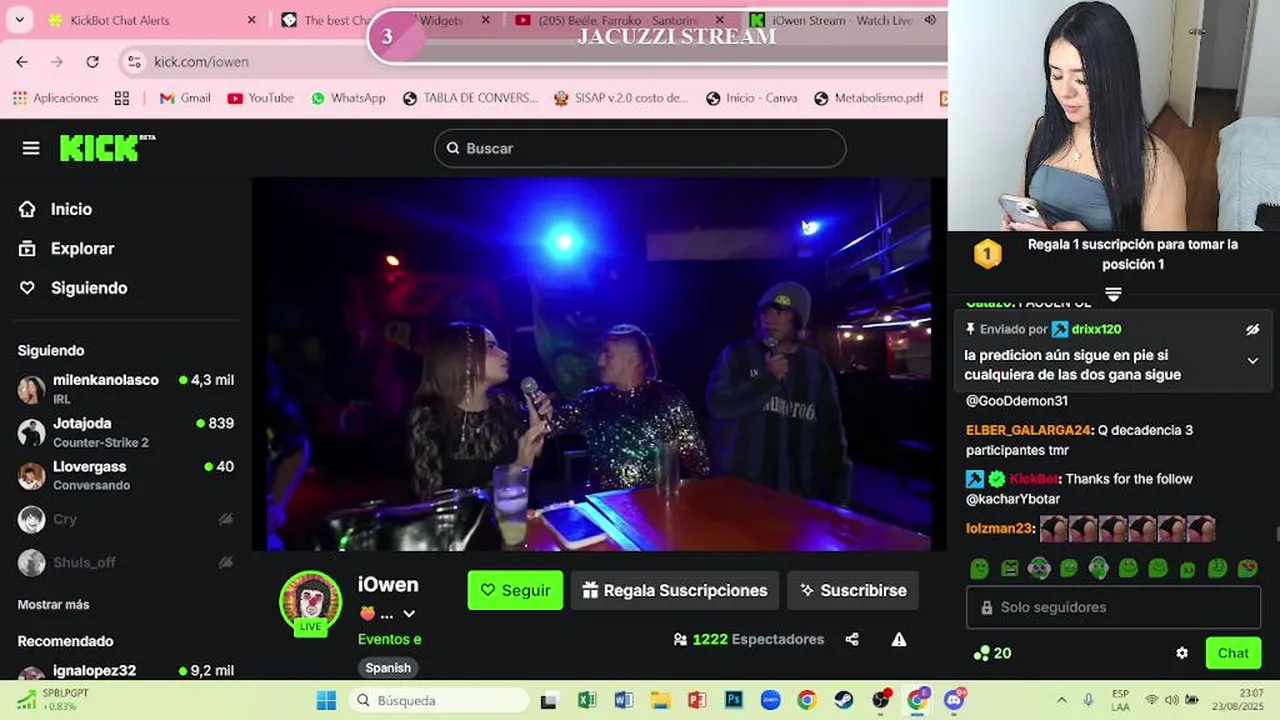Click the position 1 gold badge
The height and width of the screenshot is (720, 1280).
(x=988, y=254)
